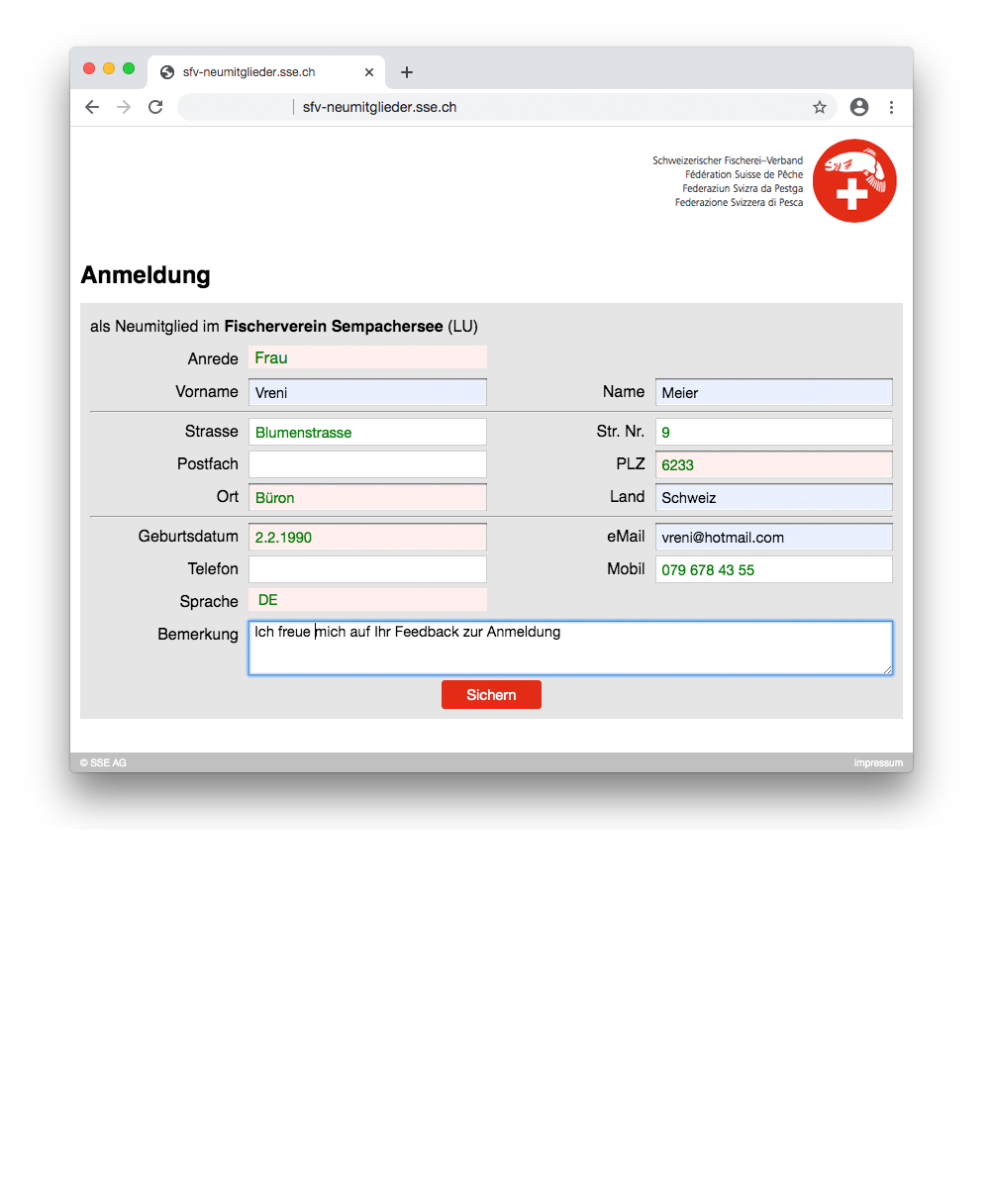
Task: Click the red Fischerei-Verband fish logo
Action: 854,180
